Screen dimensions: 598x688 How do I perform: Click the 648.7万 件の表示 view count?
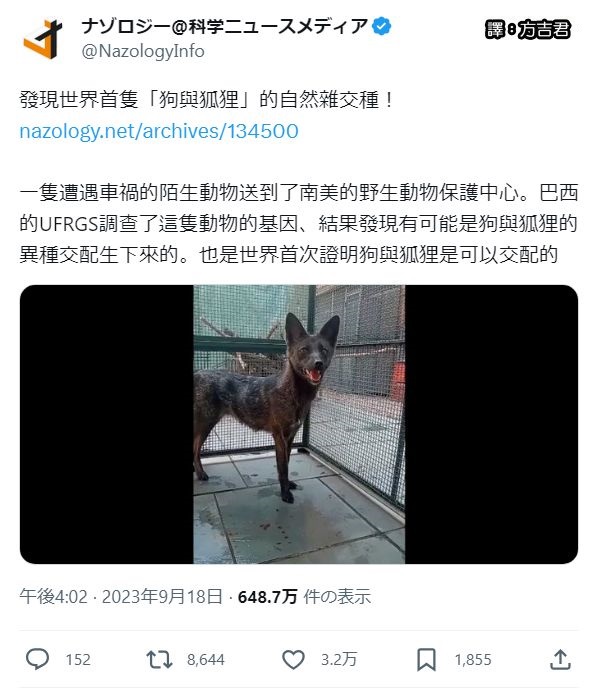[x=304, y=597]
